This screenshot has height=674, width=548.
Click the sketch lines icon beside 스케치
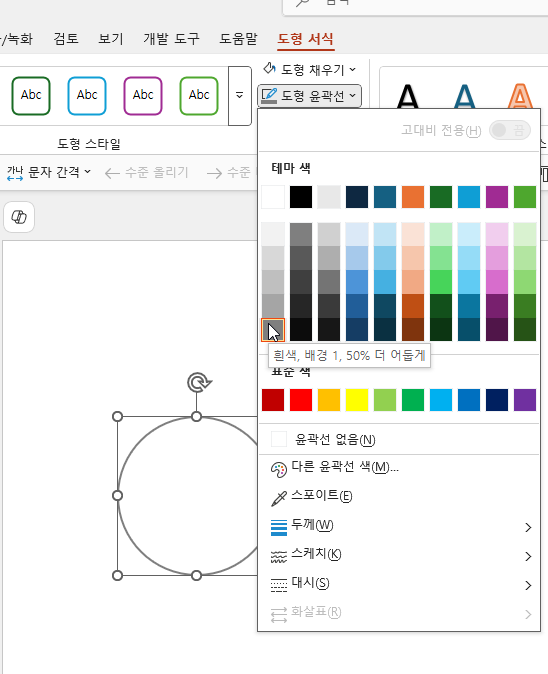[279, 557]
